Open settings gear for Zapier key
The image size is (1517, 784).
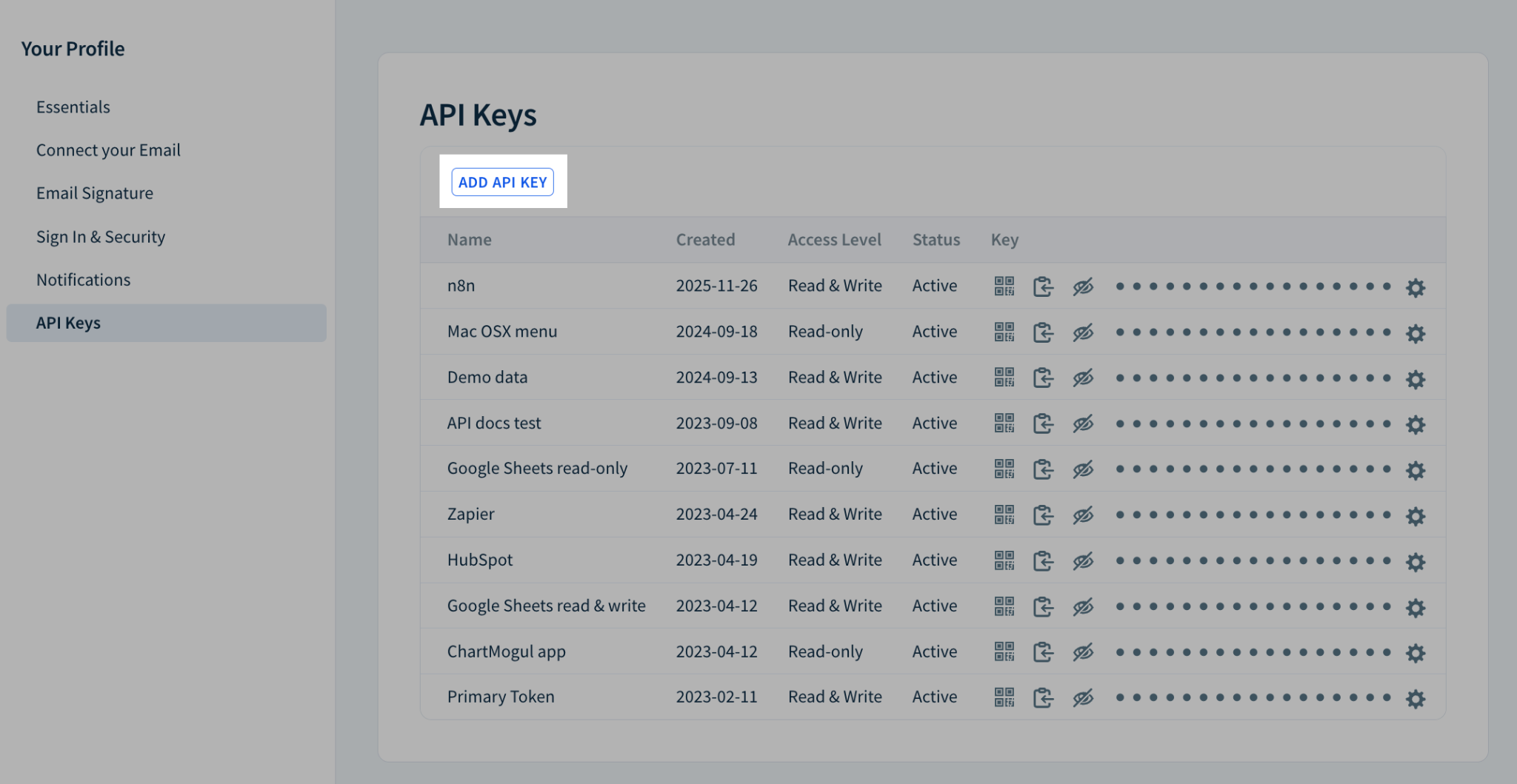coord(1416,515)
